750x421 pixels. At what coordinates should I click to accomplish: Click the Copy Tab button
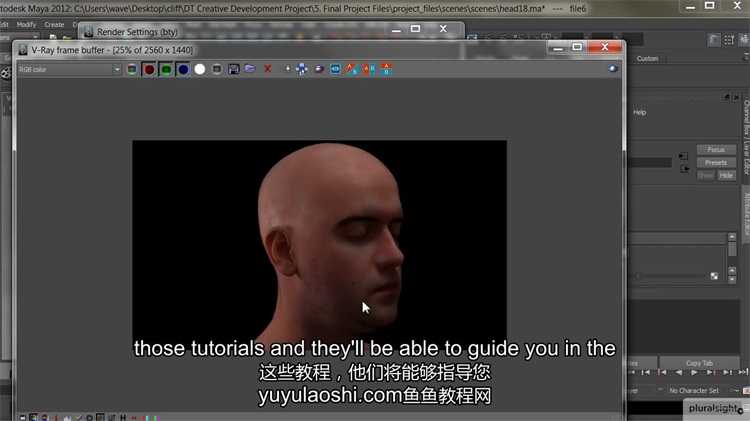tap(699, 363)
